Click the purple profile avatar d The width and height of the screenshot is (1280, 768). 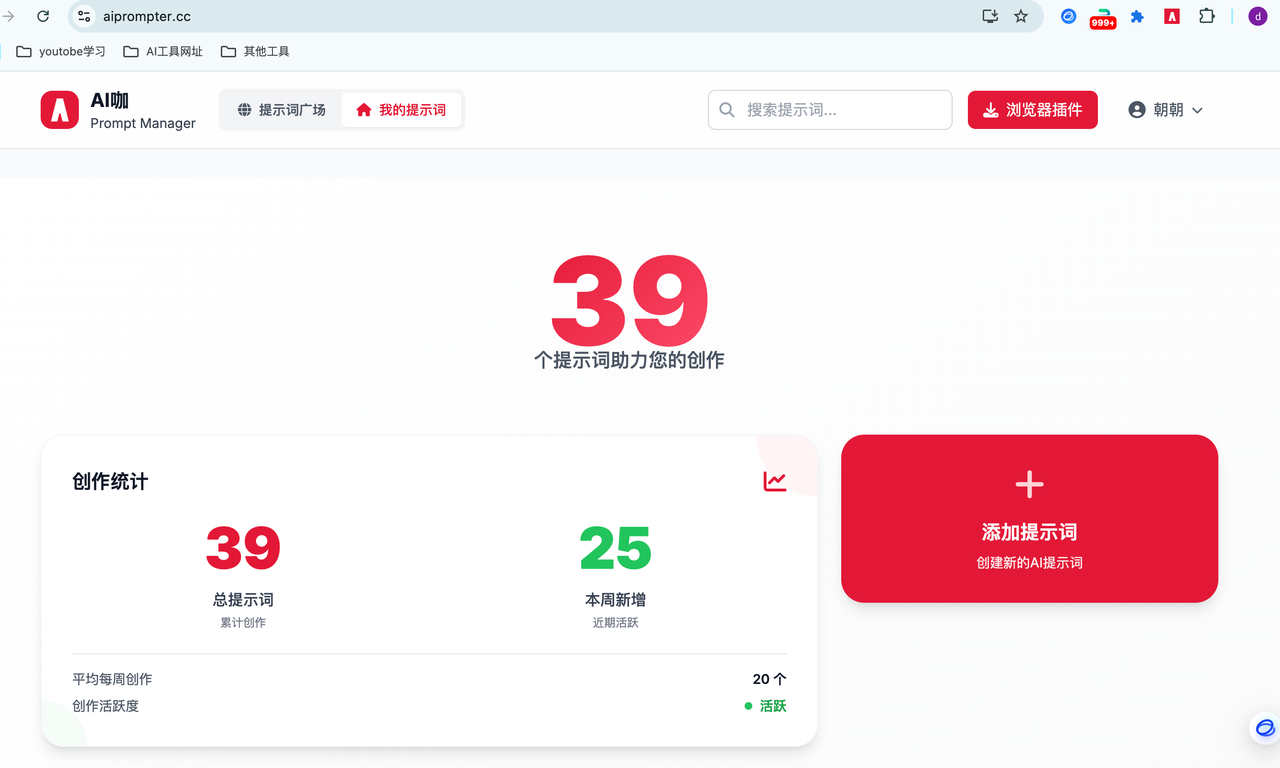tap(1257, 16)
